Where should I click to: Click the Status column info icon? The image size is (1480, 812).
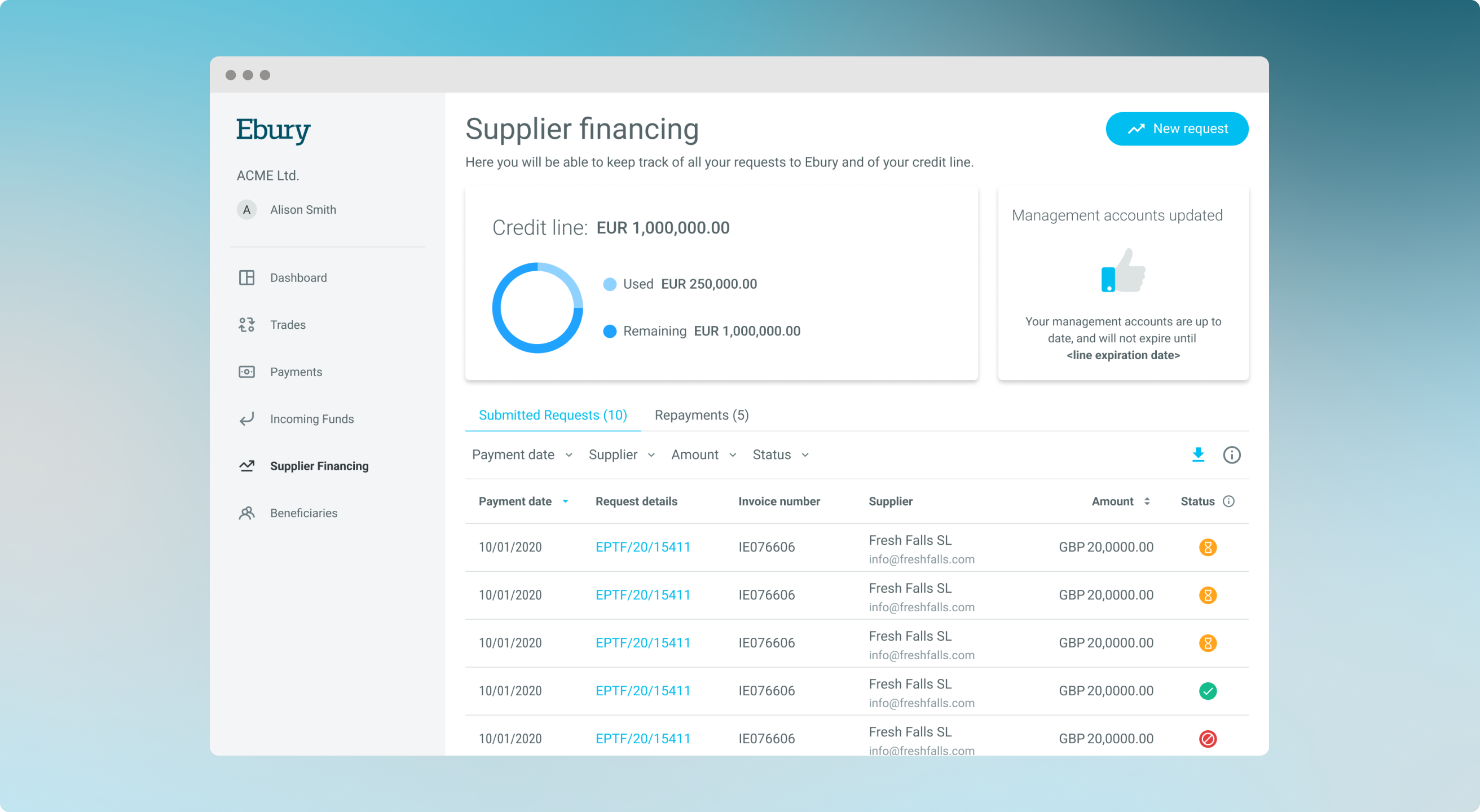point(1228,501)
